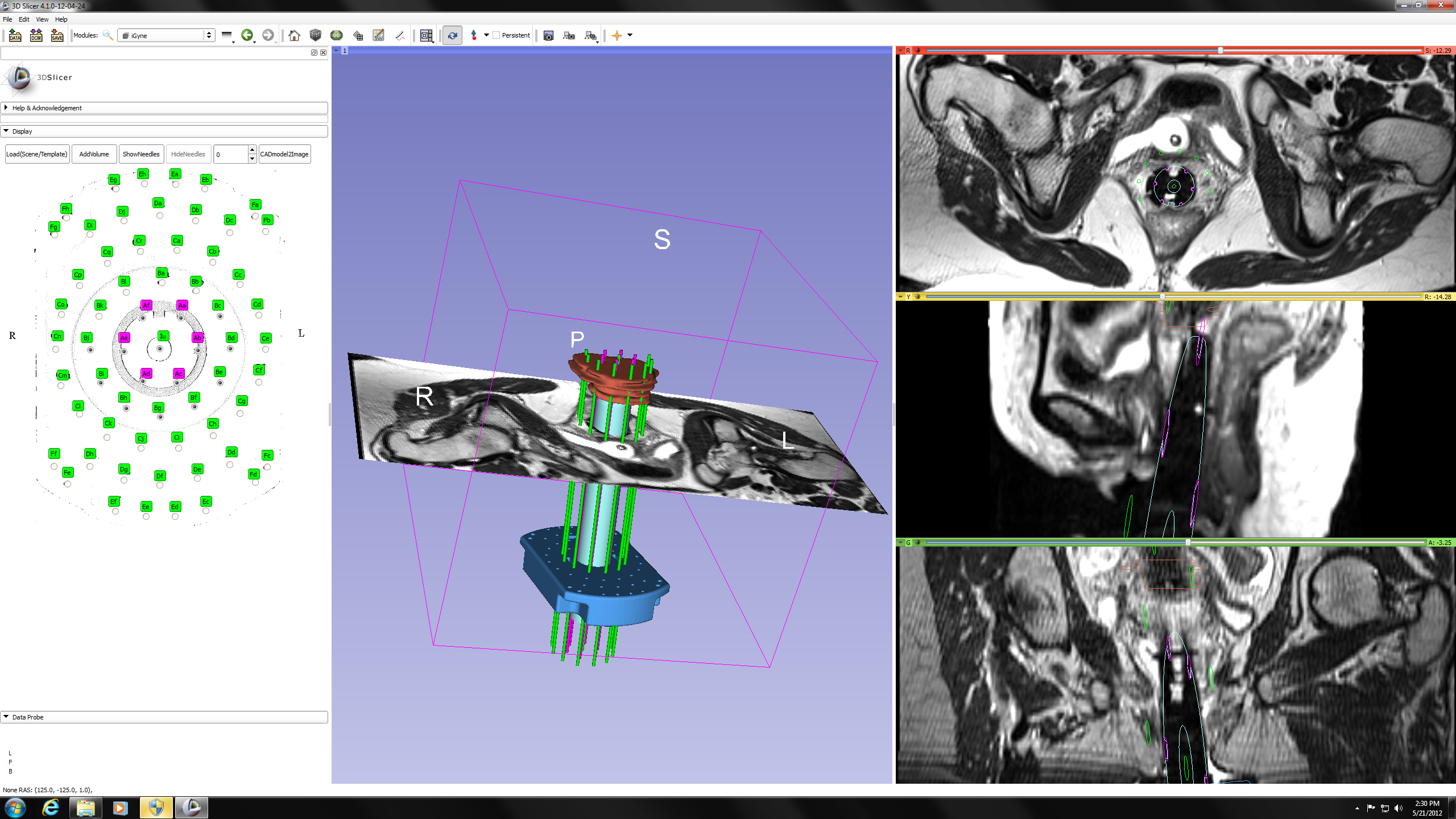The height and width of the screenshot is (819, 1456).
Task: Click the ShowNeedles button
Action: (141, 154)
